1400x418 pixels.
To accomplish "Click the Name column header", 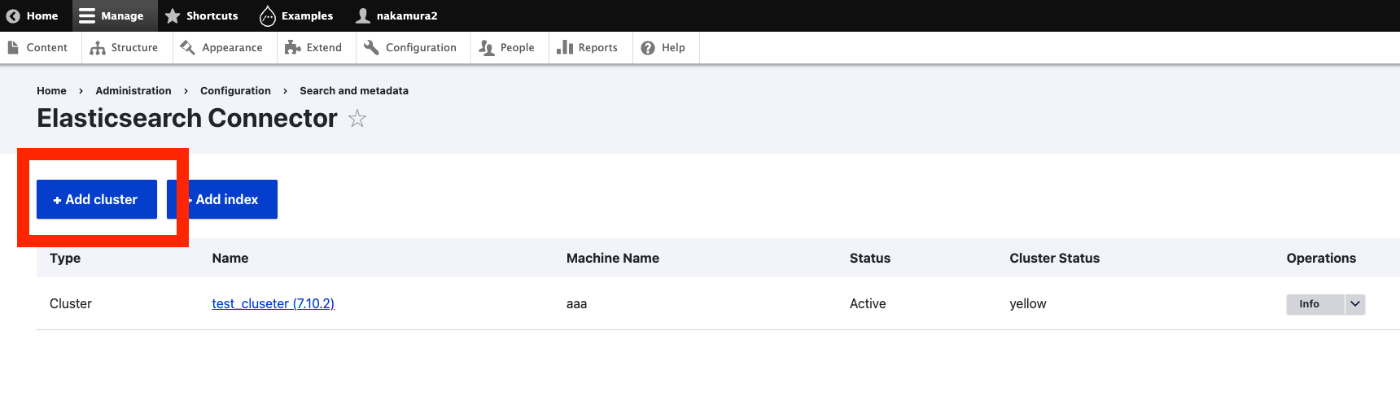I will 230,258.
